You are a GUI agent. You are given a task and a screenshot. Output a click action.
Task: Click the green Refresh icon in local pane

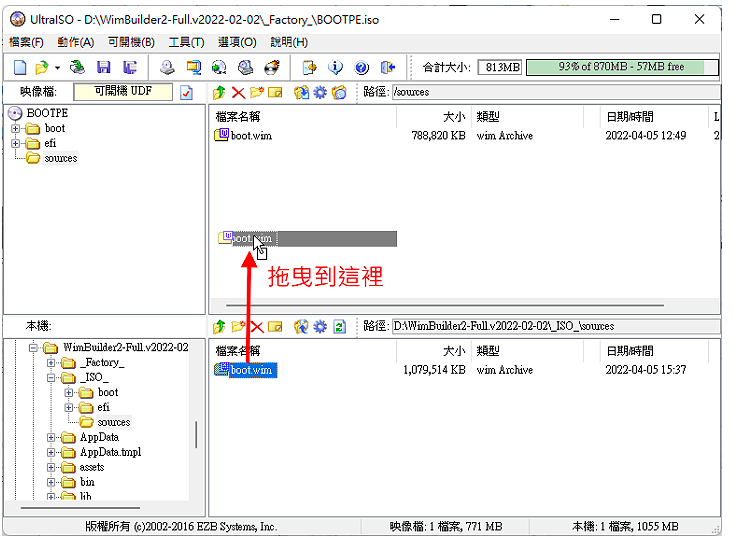pos(339,326)
